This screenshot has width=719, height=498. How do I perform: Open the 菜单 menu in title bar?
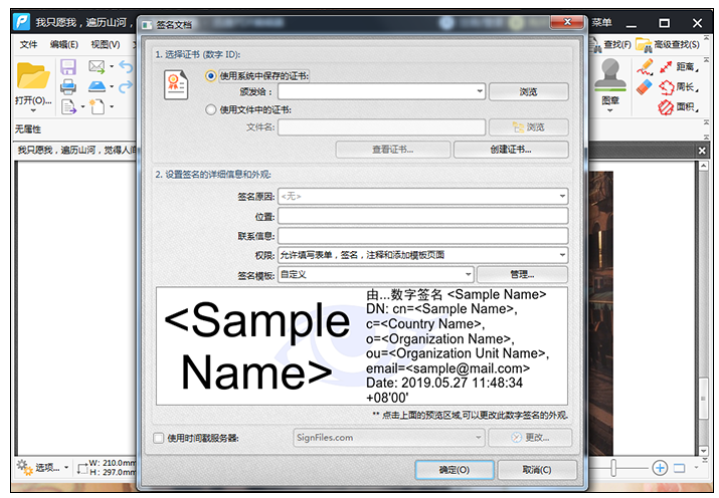[602, 22]
